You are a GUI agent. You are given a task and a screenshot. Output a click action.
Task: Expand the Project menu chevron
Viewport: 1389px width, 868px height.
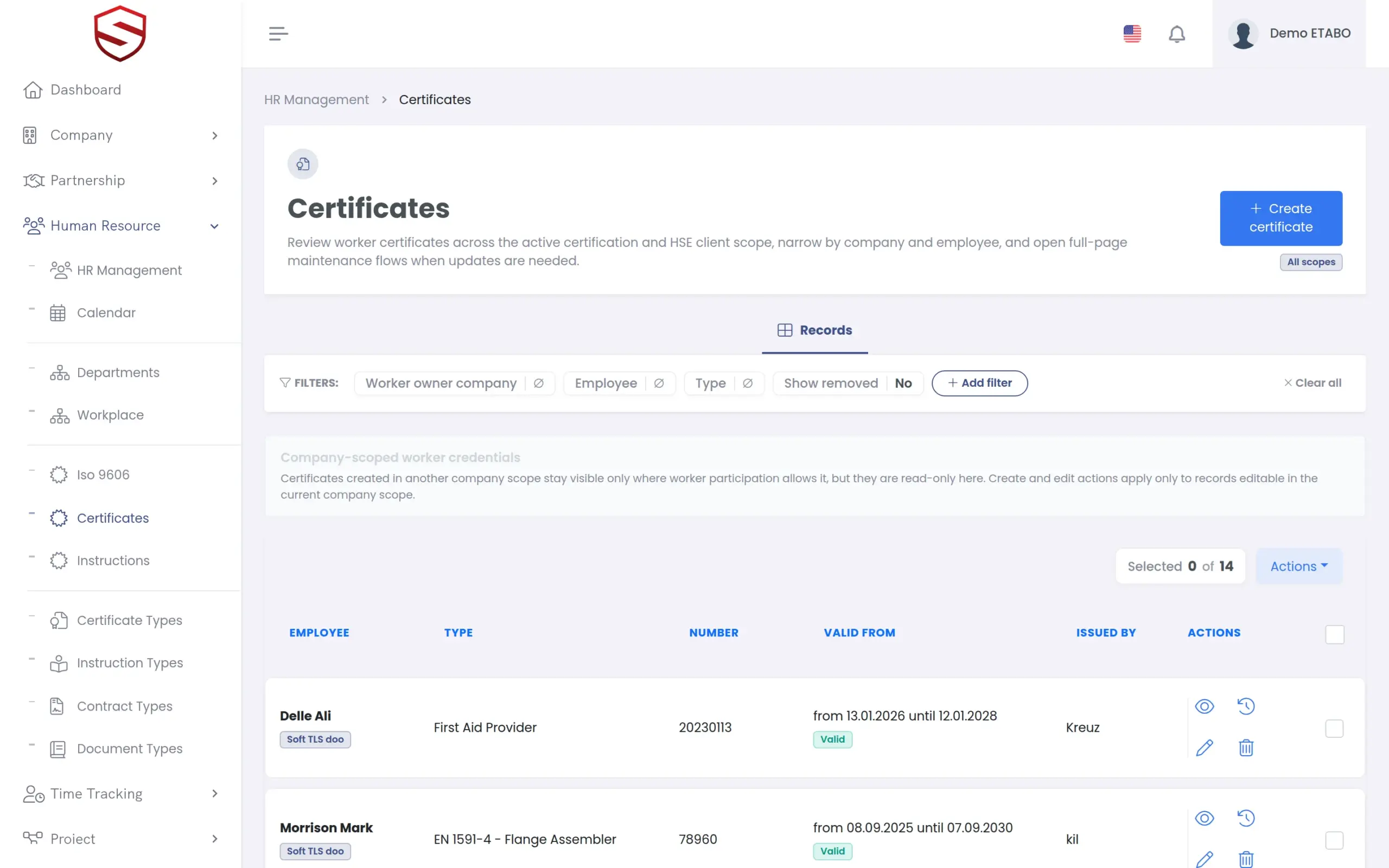[x=215, y=839]
